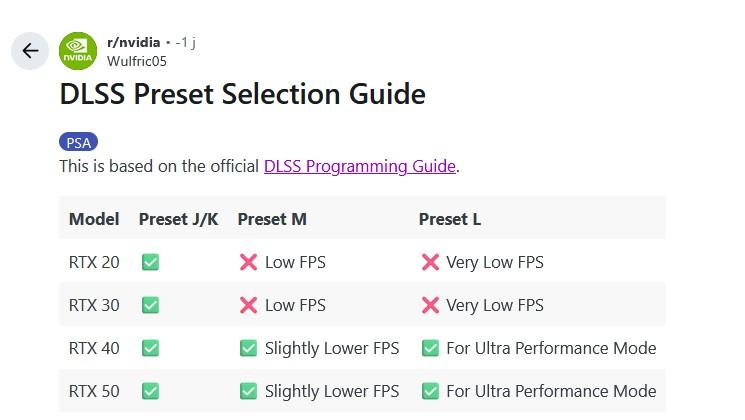Click the Preset L column header
745x420 pixels.
450,219
